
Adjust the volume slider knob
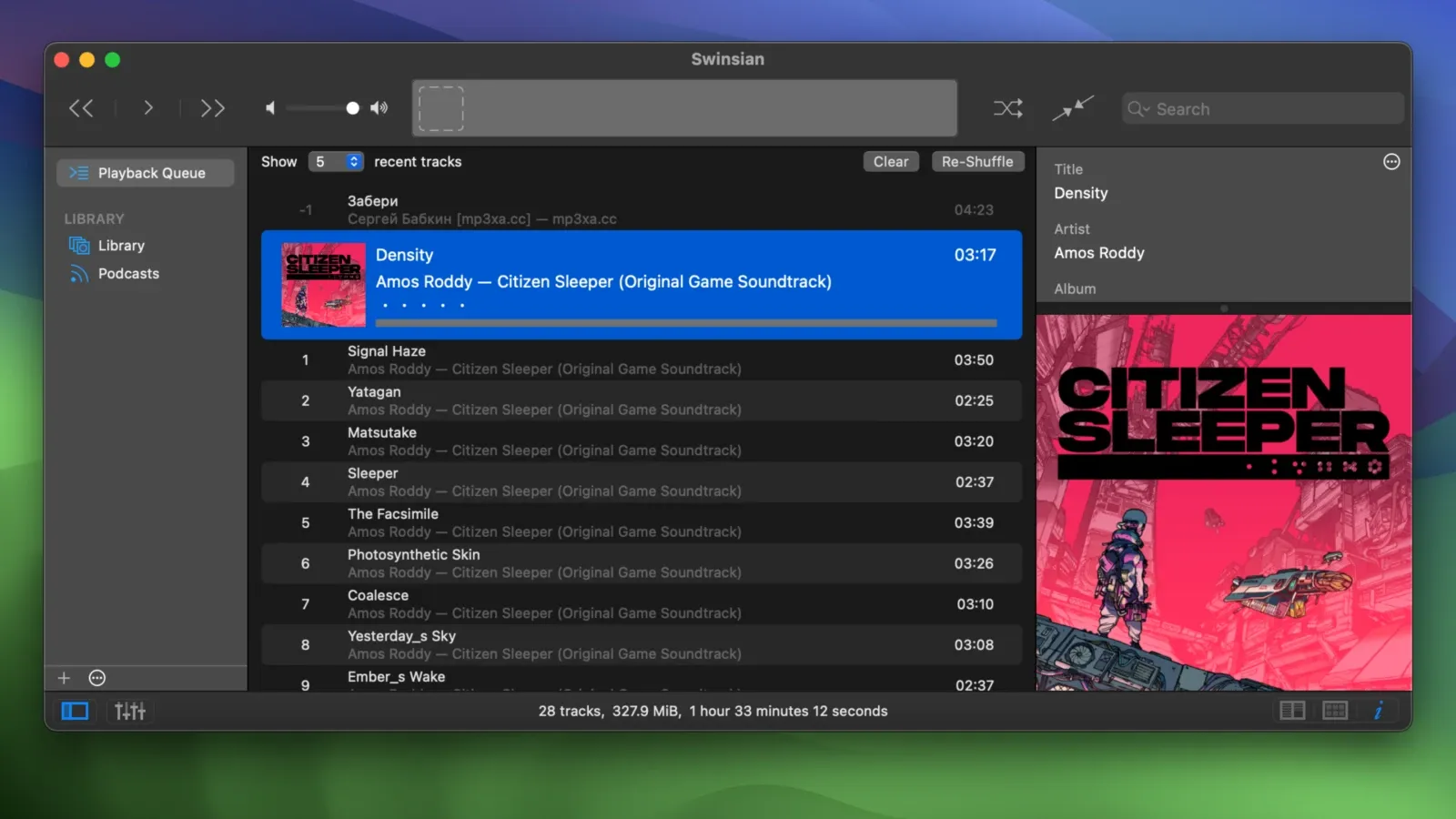pyautogui.click(x=352, y=108)
